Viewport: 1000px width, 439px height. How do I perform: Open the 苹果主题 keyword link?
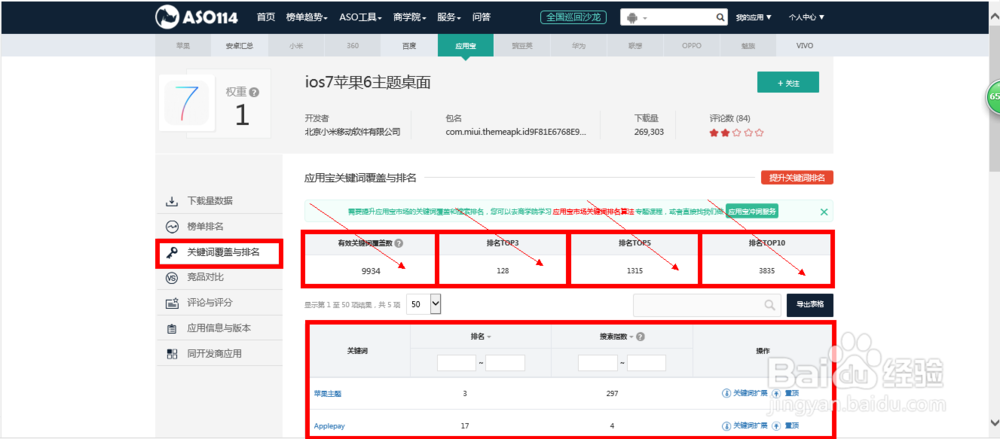pos(327,394)
